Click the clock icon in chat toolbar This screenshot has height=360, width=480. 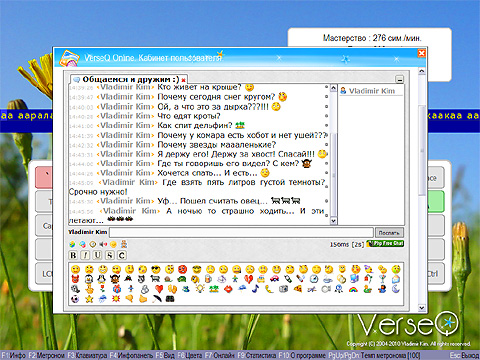tap(93, 244)
